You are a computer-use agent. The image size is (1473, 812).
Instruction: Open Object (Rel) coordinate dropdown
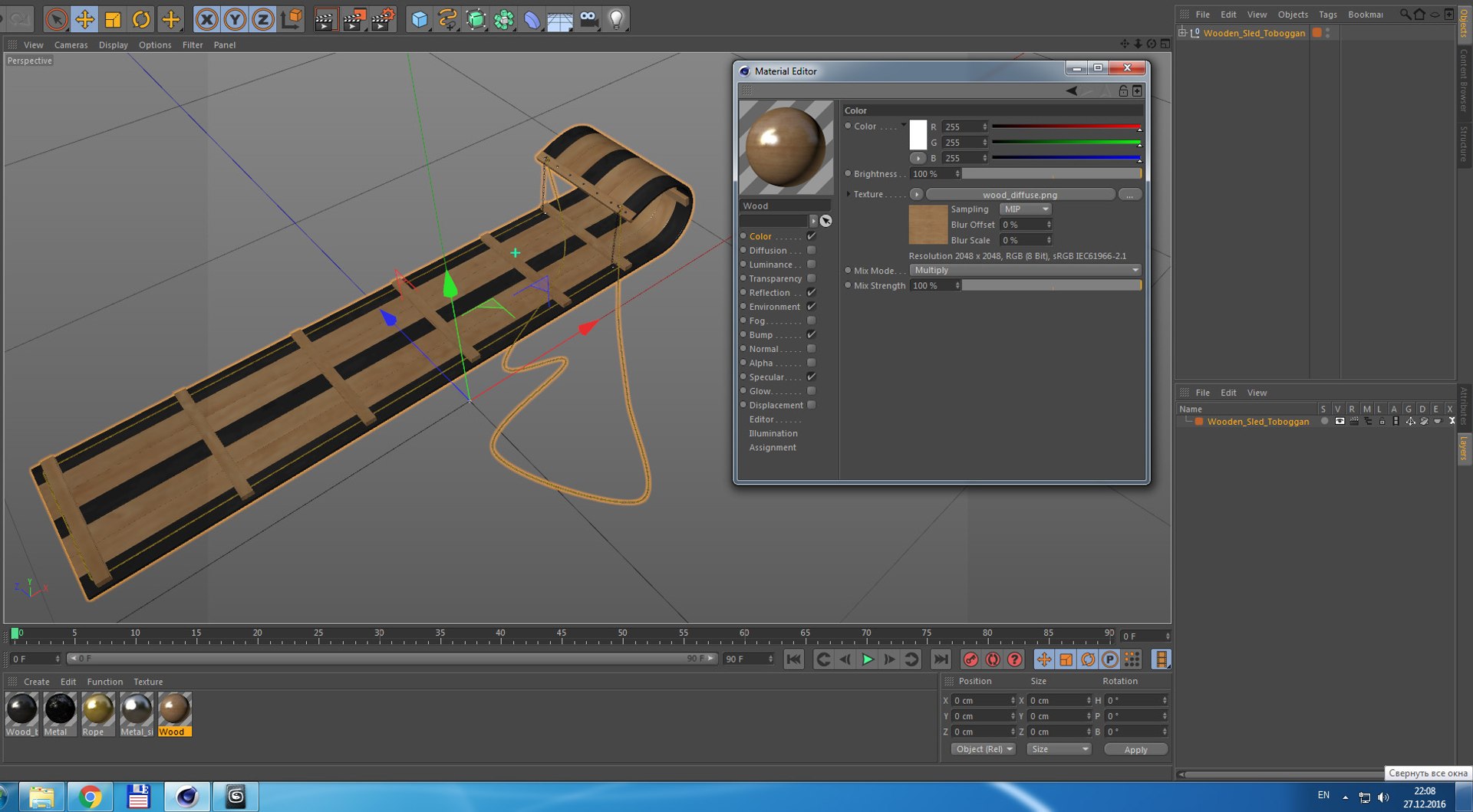pos(984,749)
